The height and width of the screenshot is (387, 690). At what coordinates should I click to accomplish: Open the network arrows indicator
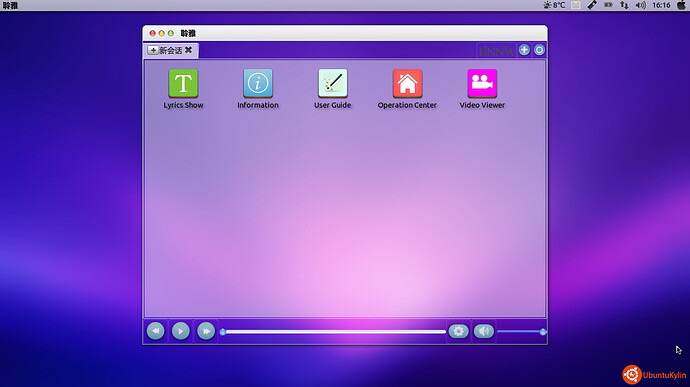[x=624, y=5]
